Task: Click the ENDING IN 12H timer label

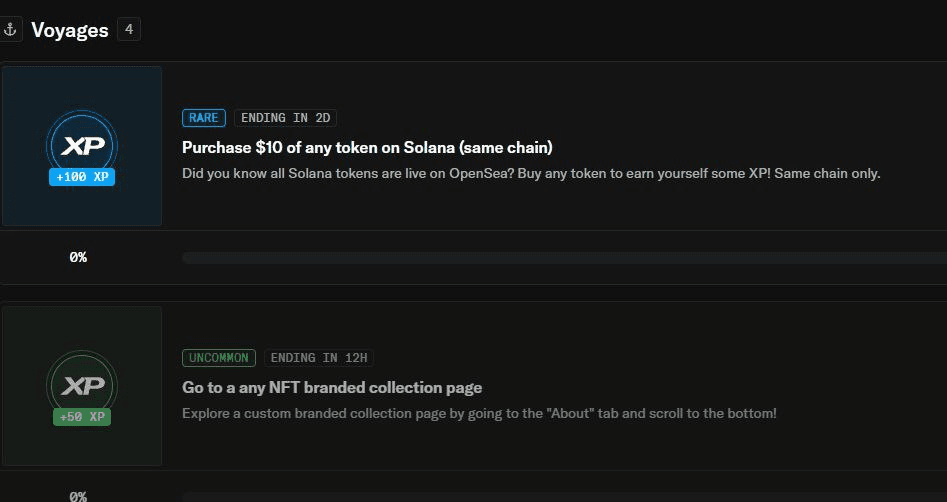Action: [x=319, y=358]
